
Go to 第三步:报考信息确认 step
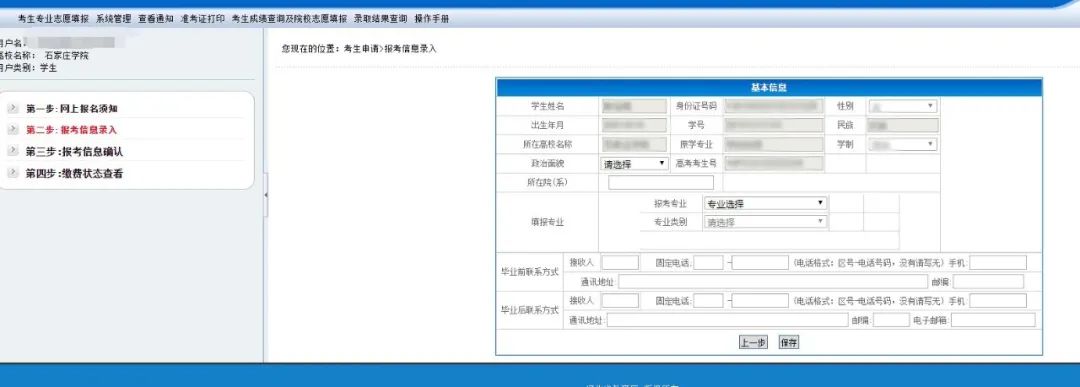click(74, 151)
